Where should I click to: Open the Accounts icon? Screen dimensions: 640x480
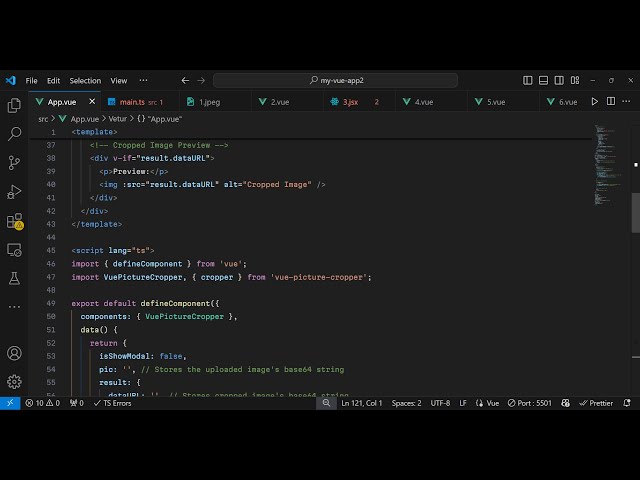14,353
